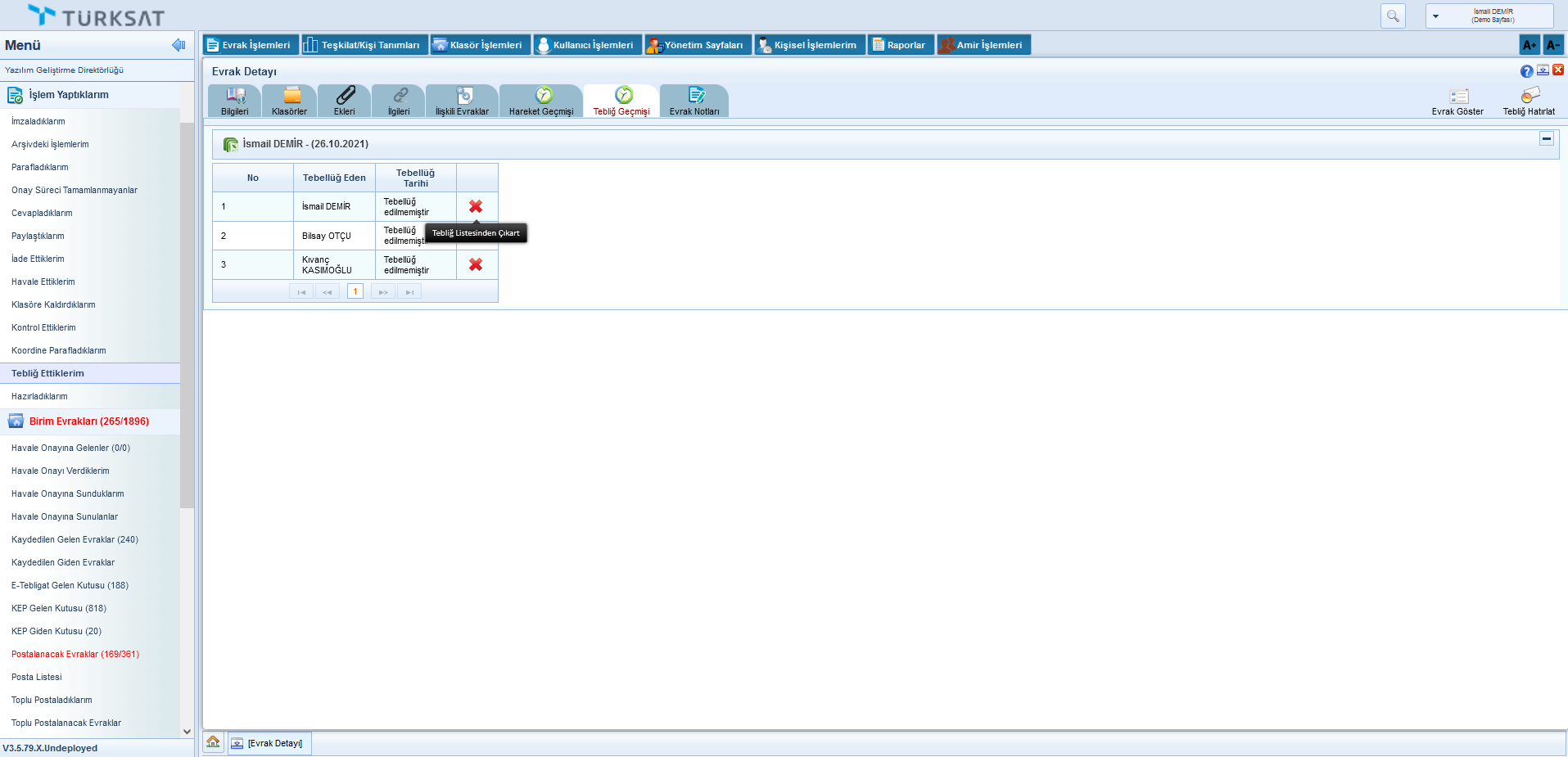Collapse the İsmail DEMİR notification panel

1547,139
